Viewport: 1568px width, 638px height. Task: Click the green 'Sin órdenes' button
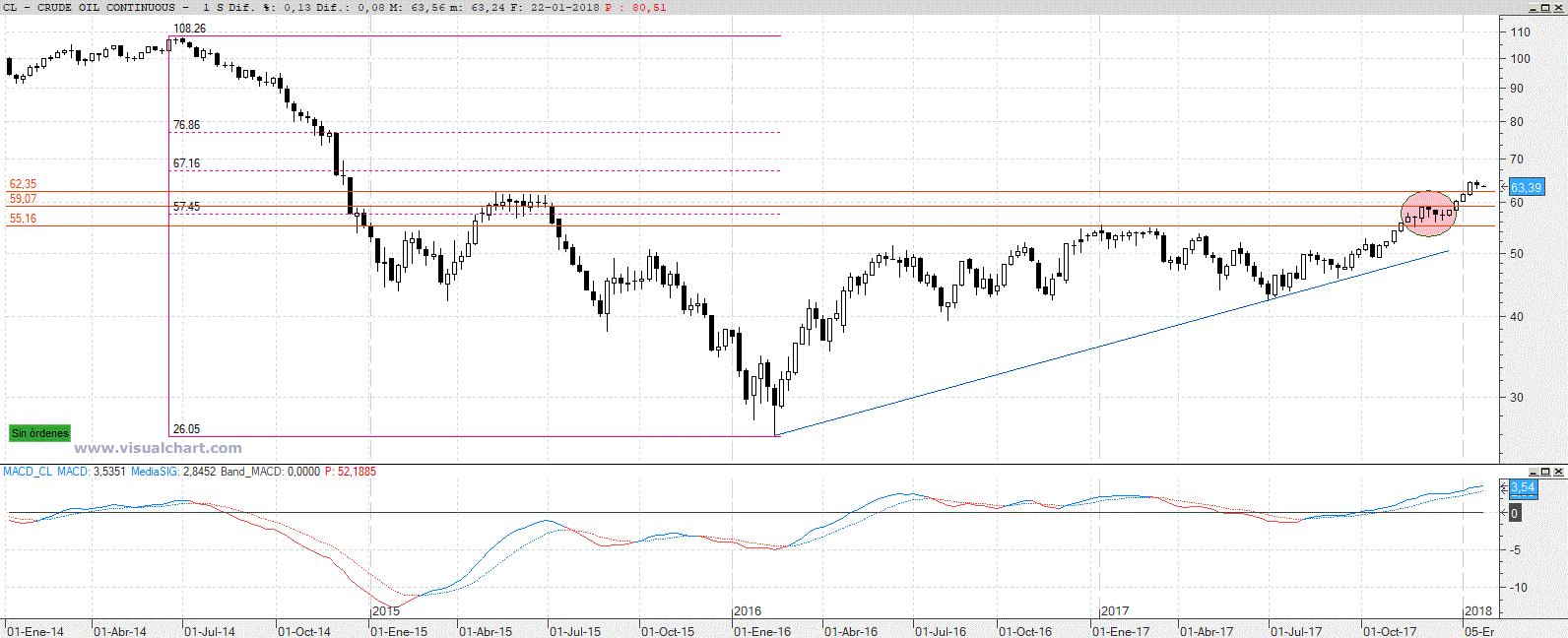[39, 433]
